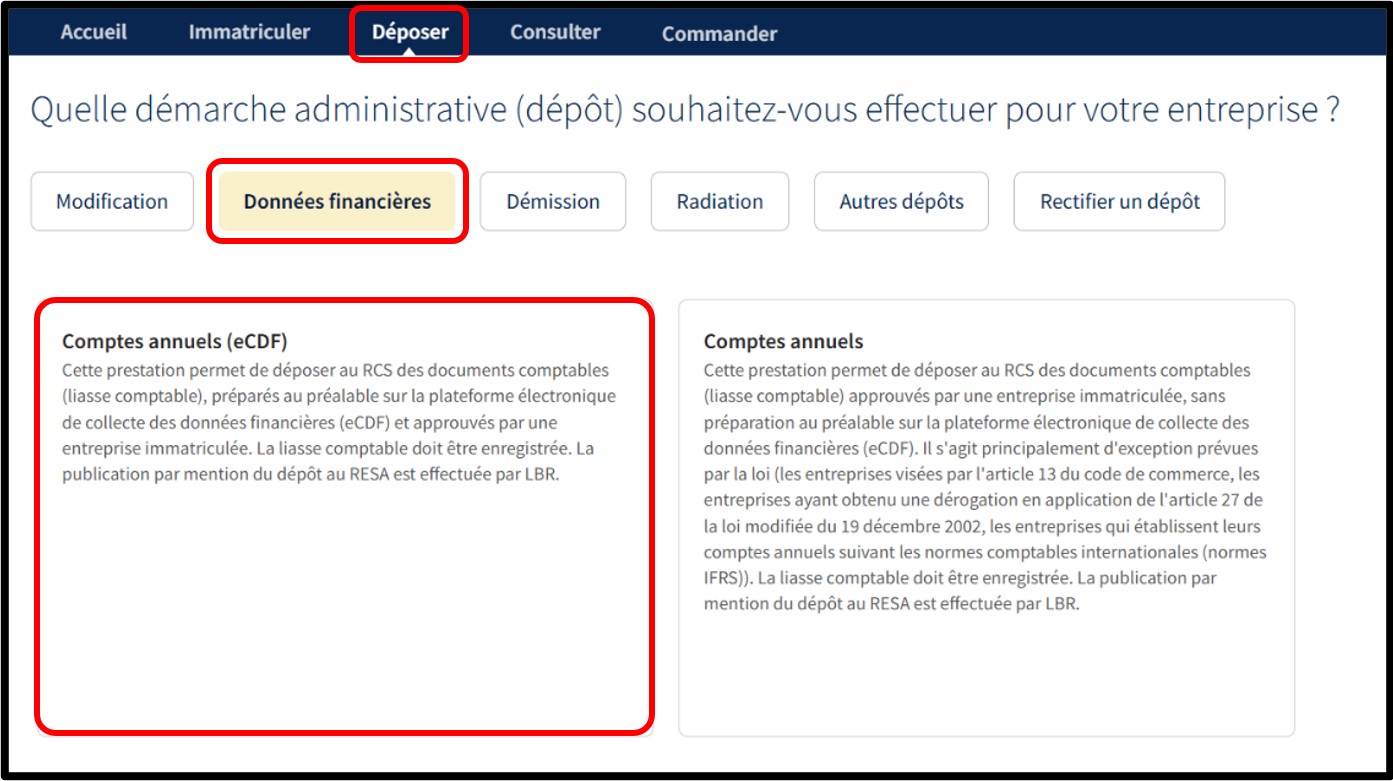The width and height of the screenshot is (1393, 781).
Task: Open the Autres dépôts category
Action: click(x=901, y=202)
